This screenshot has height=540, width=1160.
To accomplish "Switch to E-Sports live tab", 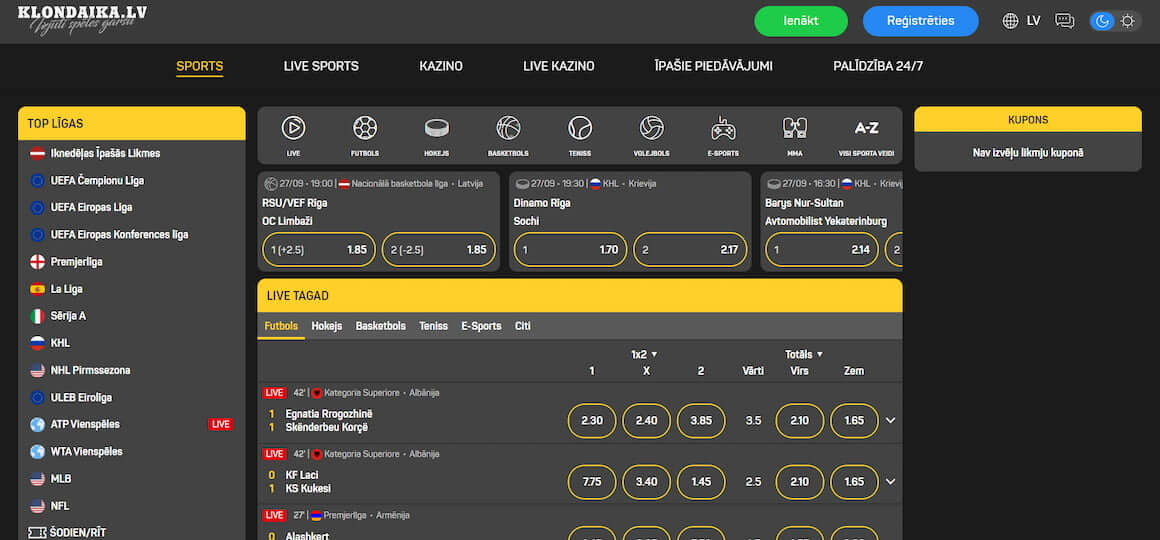I will pyautogui.click(x=482, y=325).
